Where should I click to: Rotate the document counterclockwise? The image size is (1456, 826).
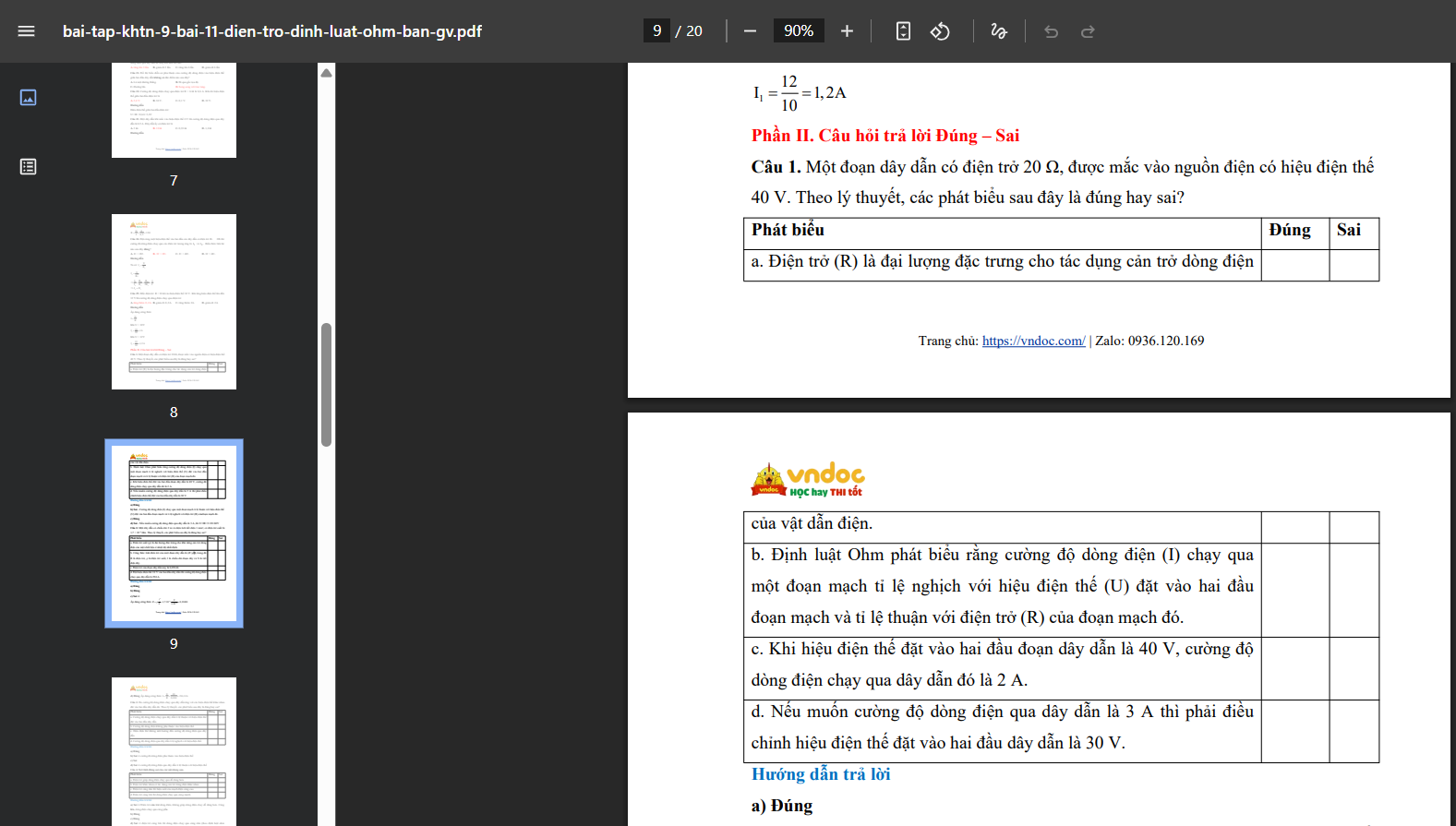coord(940,31)
